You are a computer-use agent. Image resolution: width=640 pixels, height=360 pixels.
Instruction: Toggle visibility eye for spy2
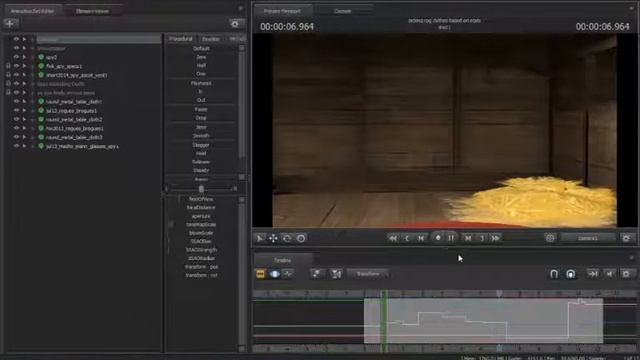(16, 57)
